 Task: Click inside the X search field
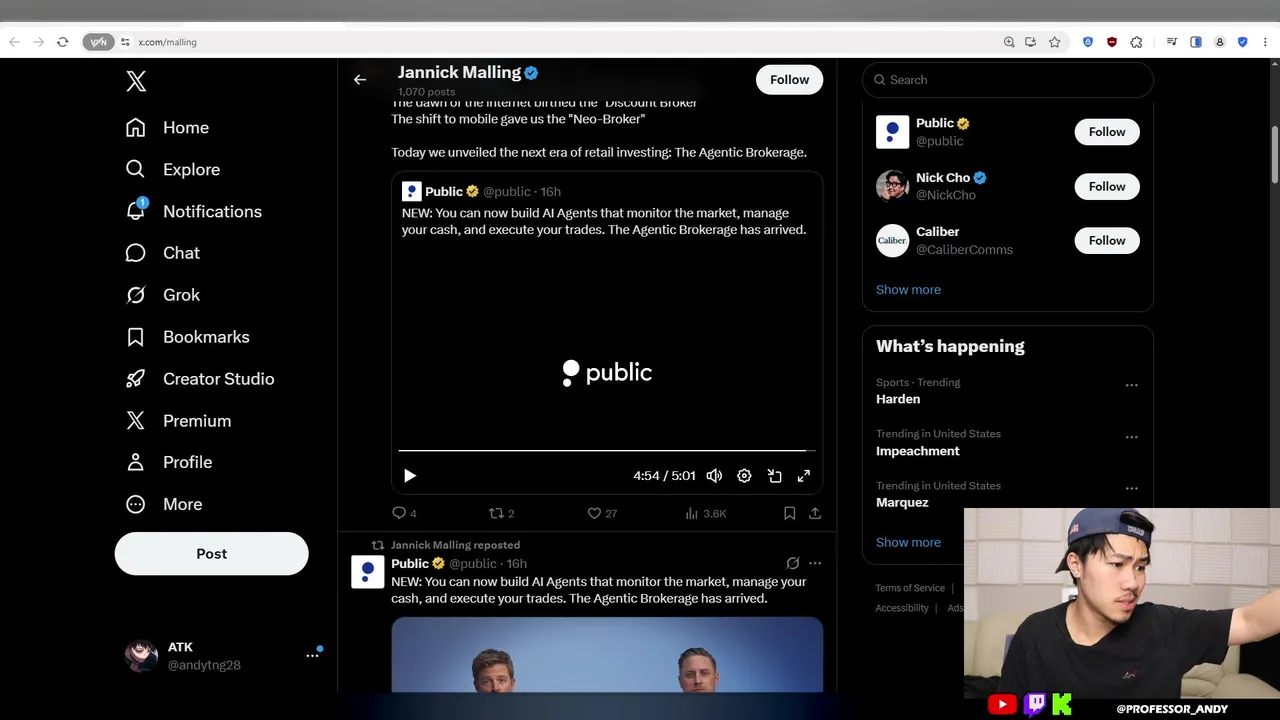1007,80
